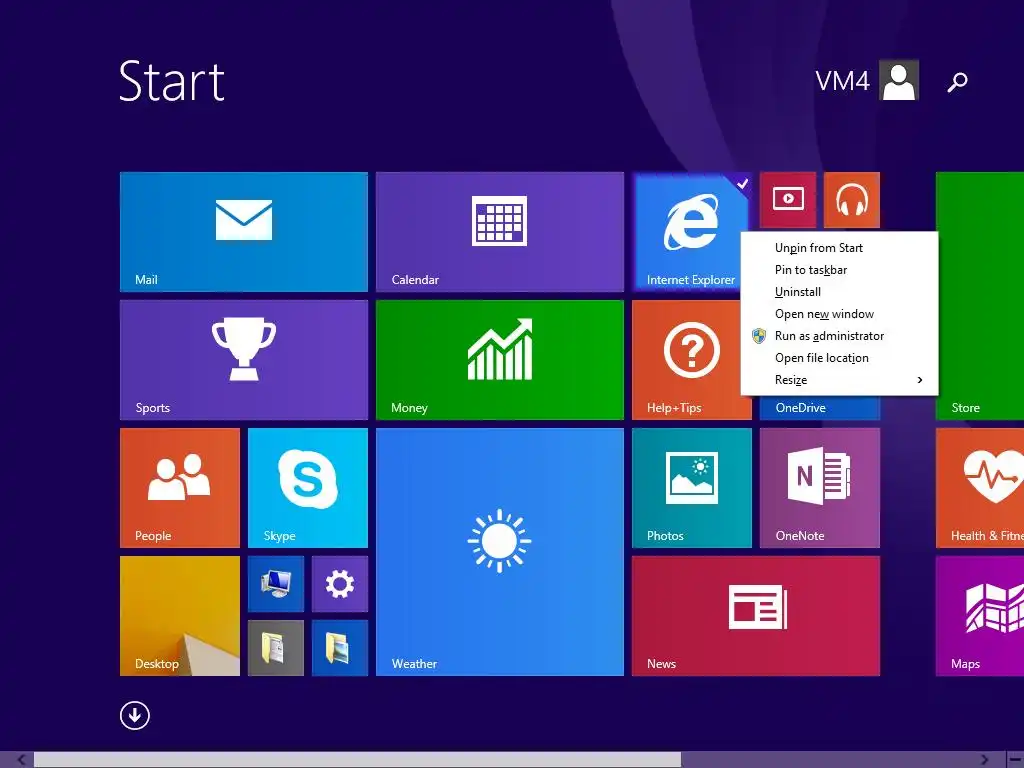
Task: Launch the OneNote tile
Action: pyautogui.click(x=820, y=488)
